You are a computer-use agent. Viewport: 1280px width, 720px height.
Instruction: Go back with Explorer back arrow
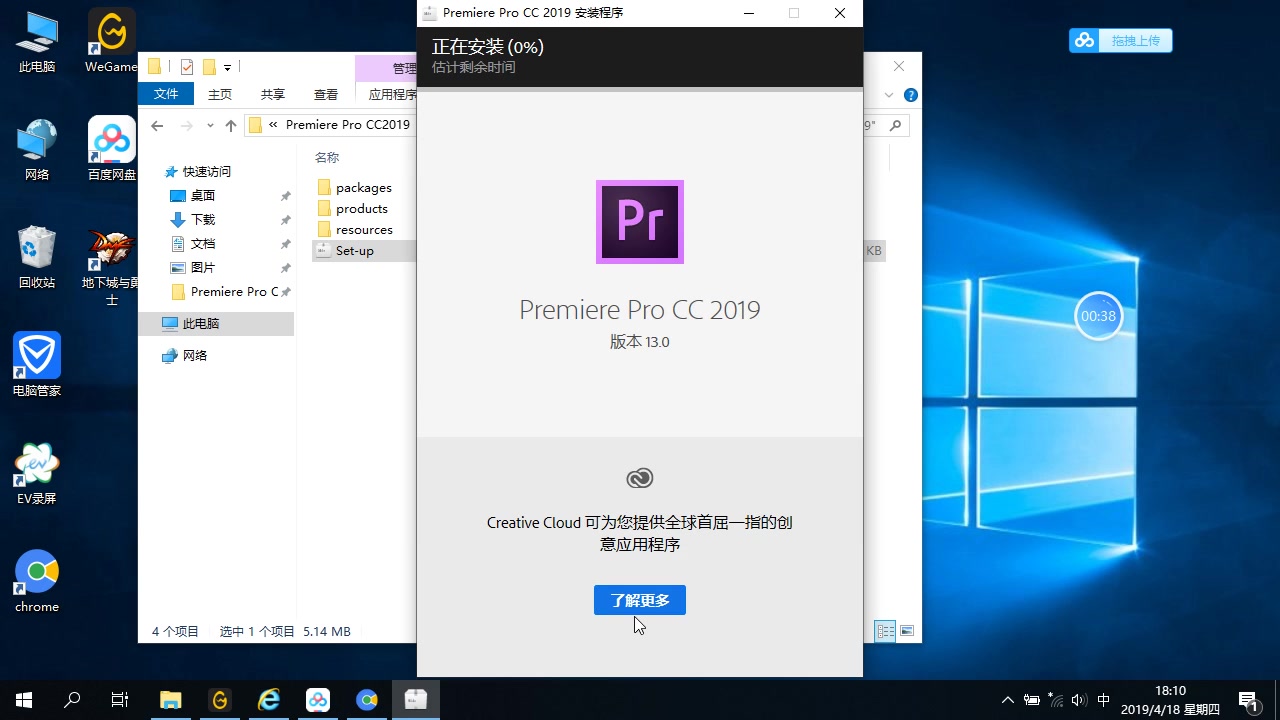pos(157,125)
